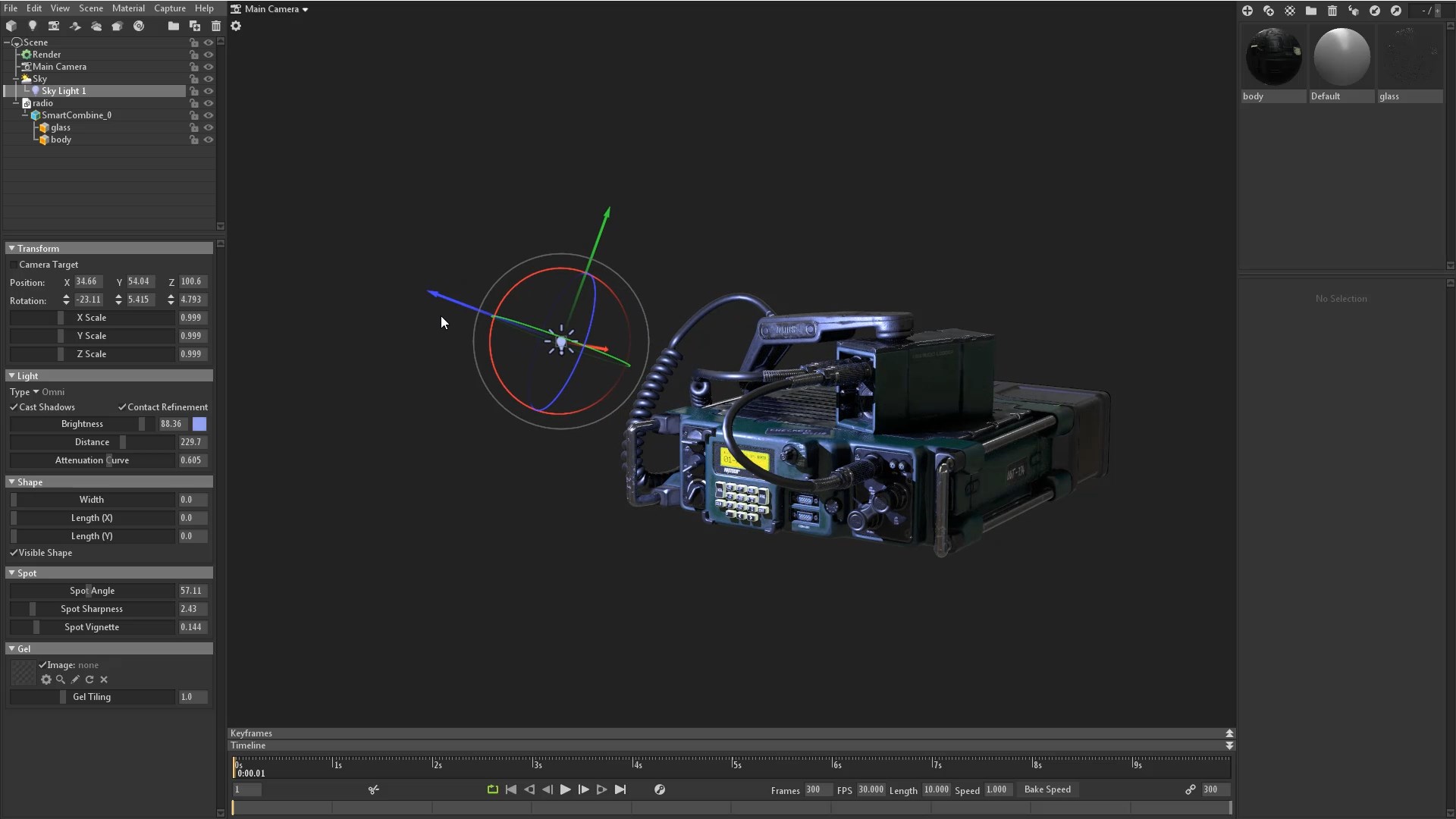The image size is (1456, 819).
Task: Toggle Cast Shadows checkbox
Action: (x=14, y=407)
